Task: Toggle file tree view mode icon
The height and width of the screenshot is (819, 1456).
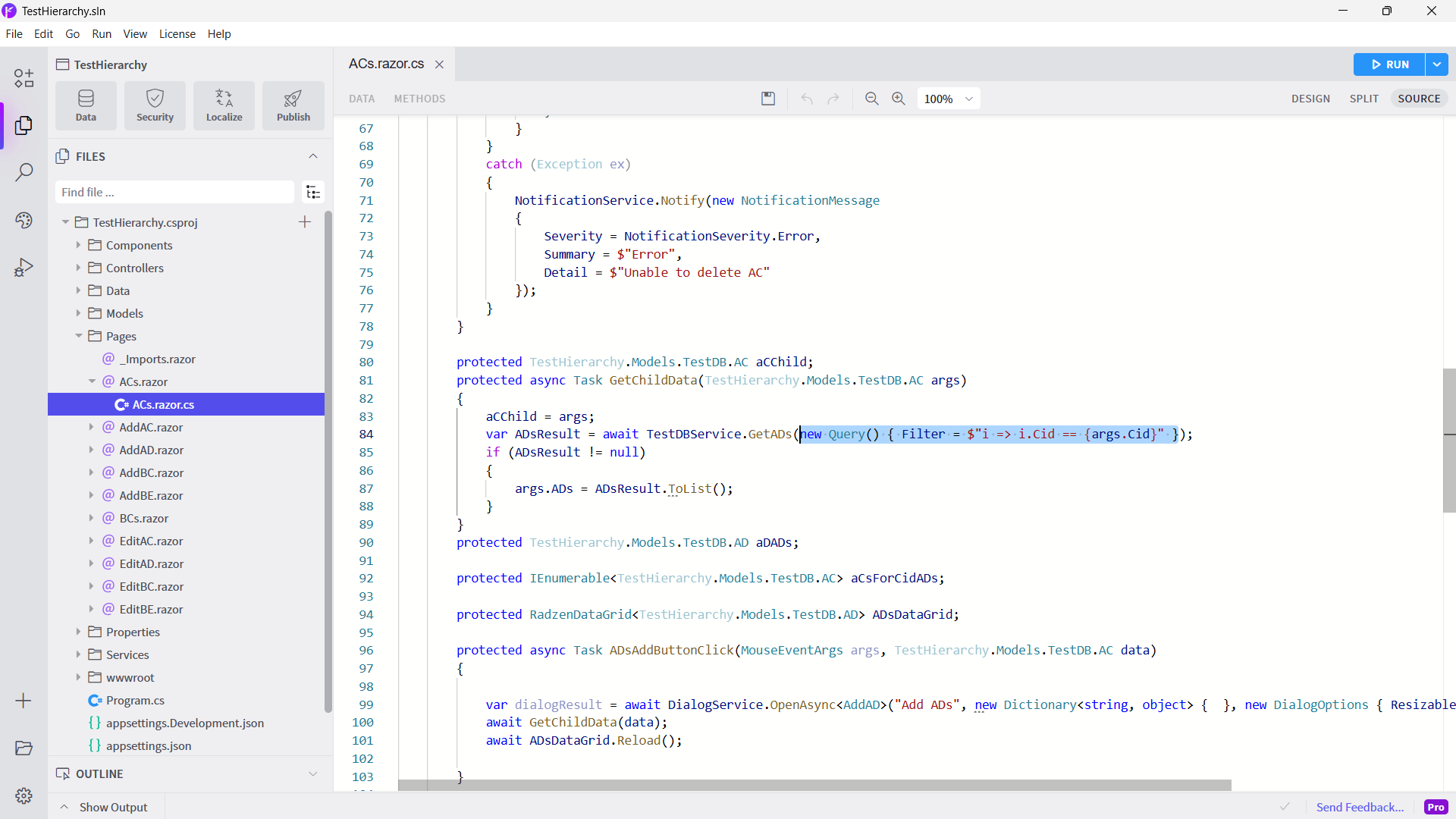Action: 313,193
